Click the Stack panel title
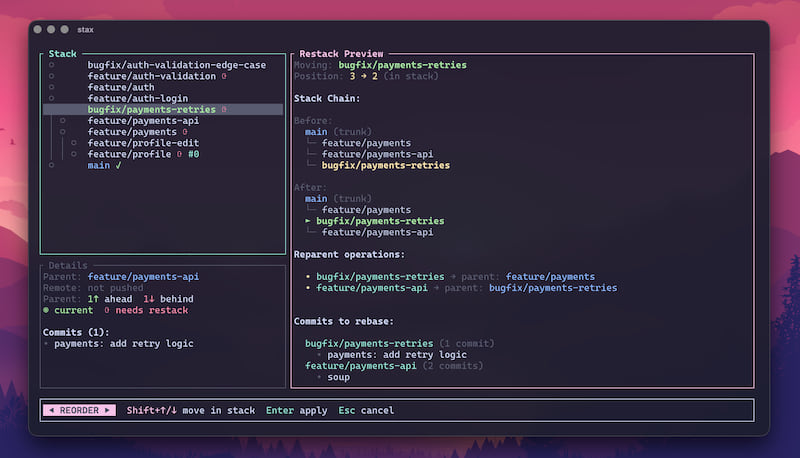Screen dimensions: 800x458 [62, 53]
